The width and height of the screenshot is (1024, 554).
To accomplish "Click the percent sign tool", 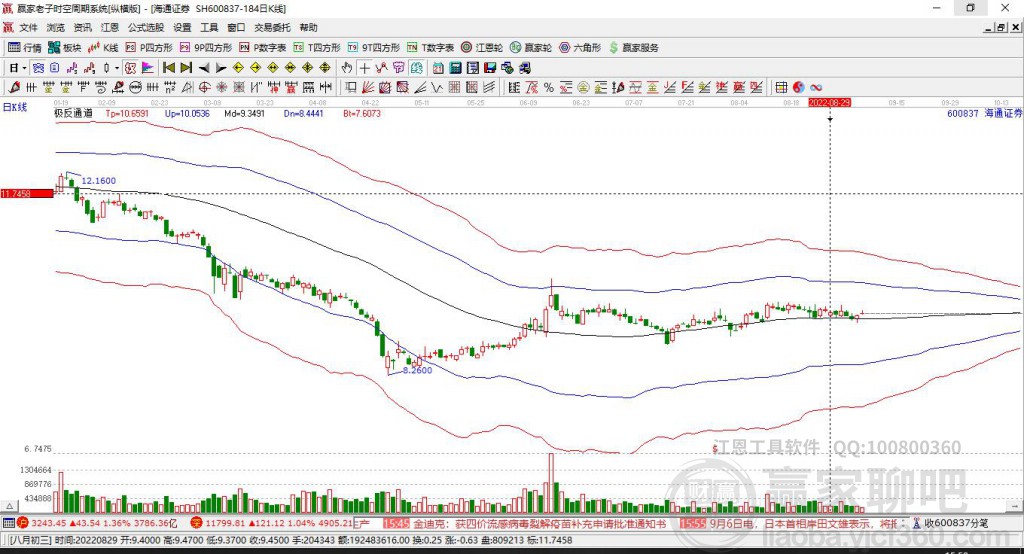I will pos(549,88).
